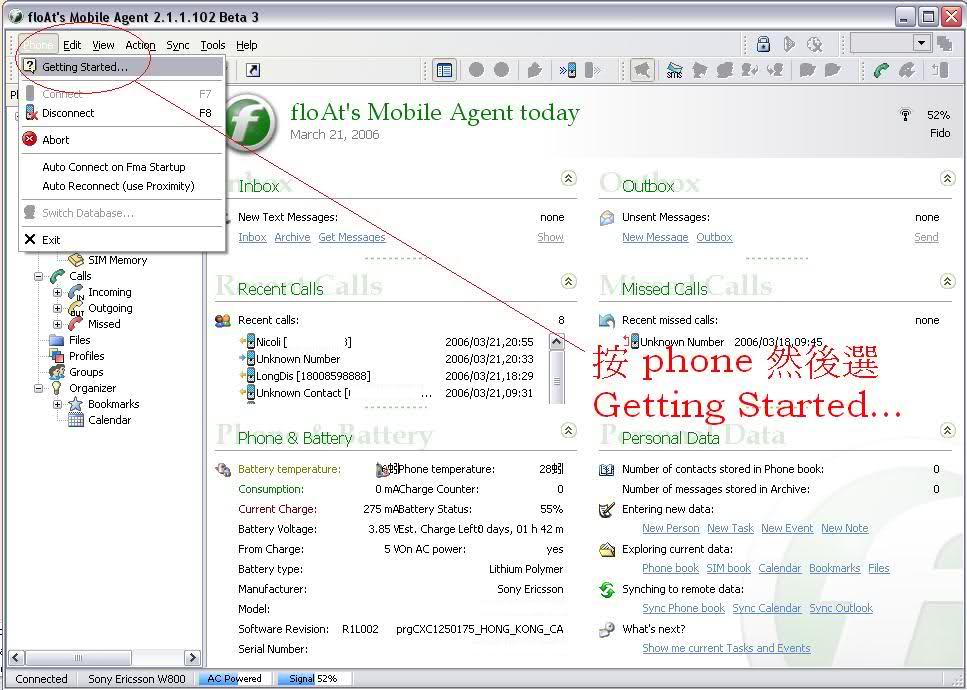The image size is (967, 690).
Task: Select SIM Memory book icon in tree
Action: (x=76, y=260)
